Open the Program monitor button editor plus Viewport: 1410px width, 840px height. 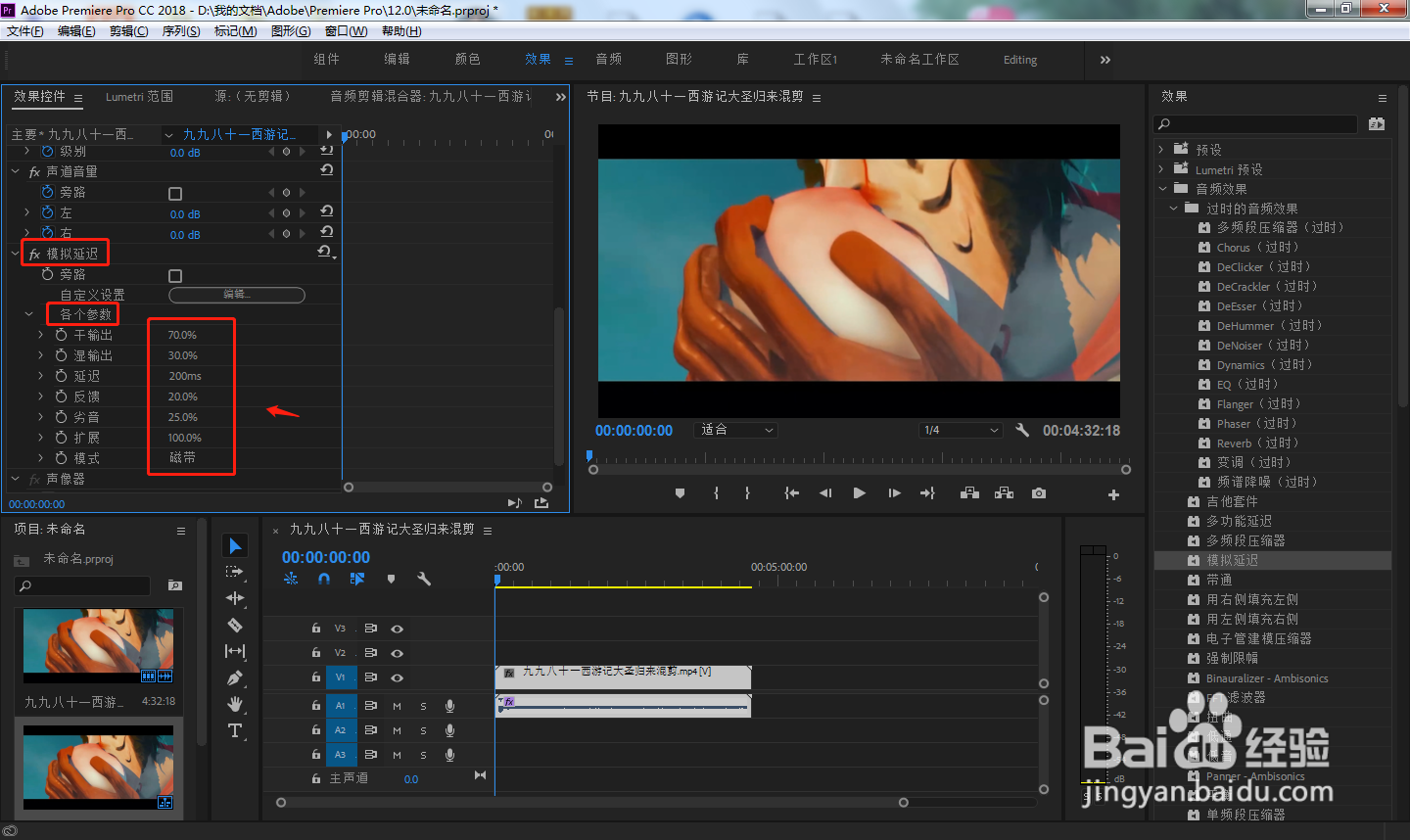1113,494
